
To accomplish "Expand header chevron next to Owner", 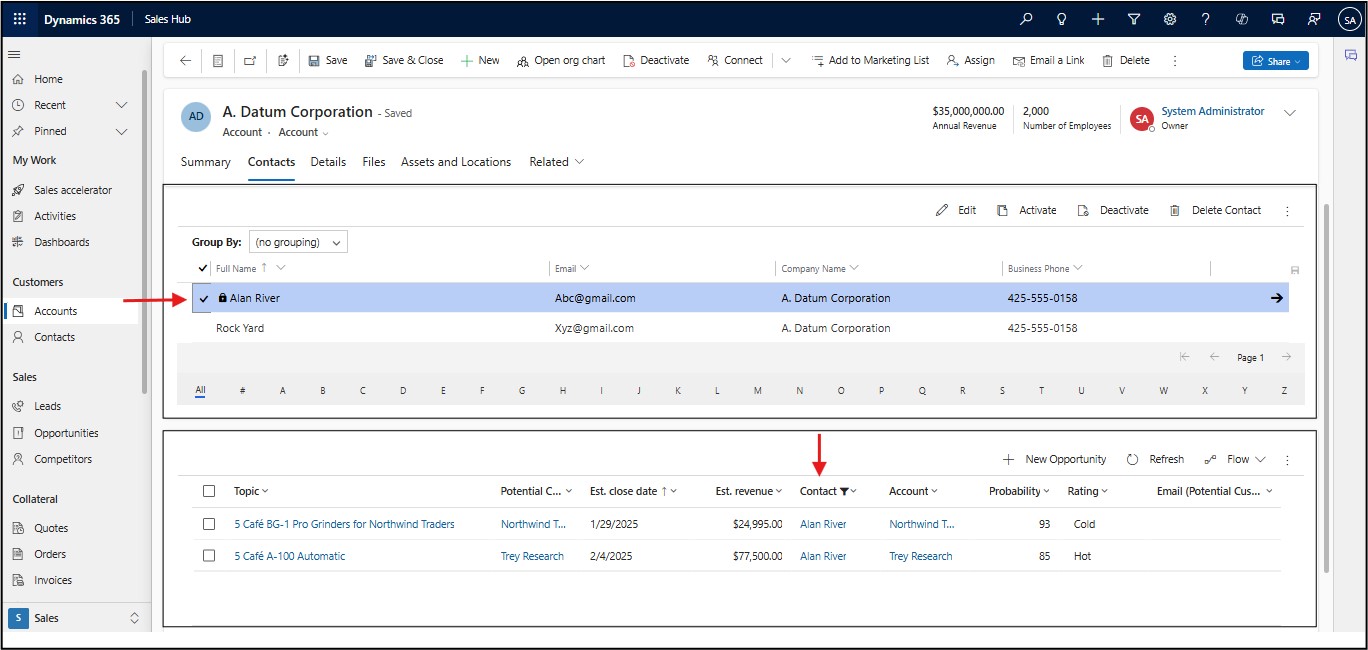I will 1290,113.
